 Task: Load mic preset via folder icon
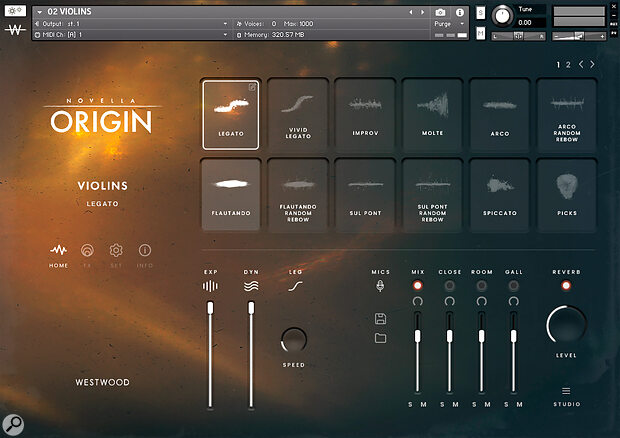(380, 338)
